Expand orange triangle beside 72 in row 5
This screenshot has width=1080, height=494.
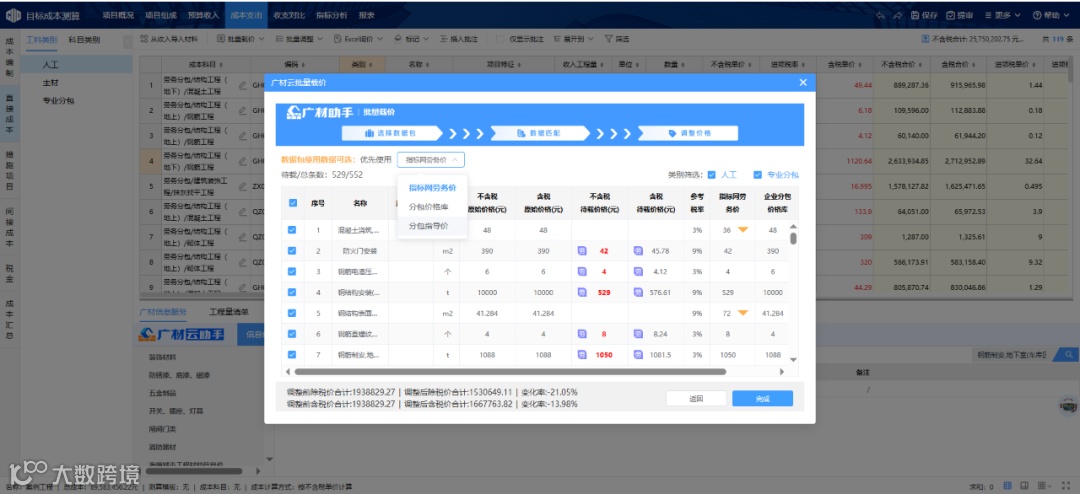743,313
